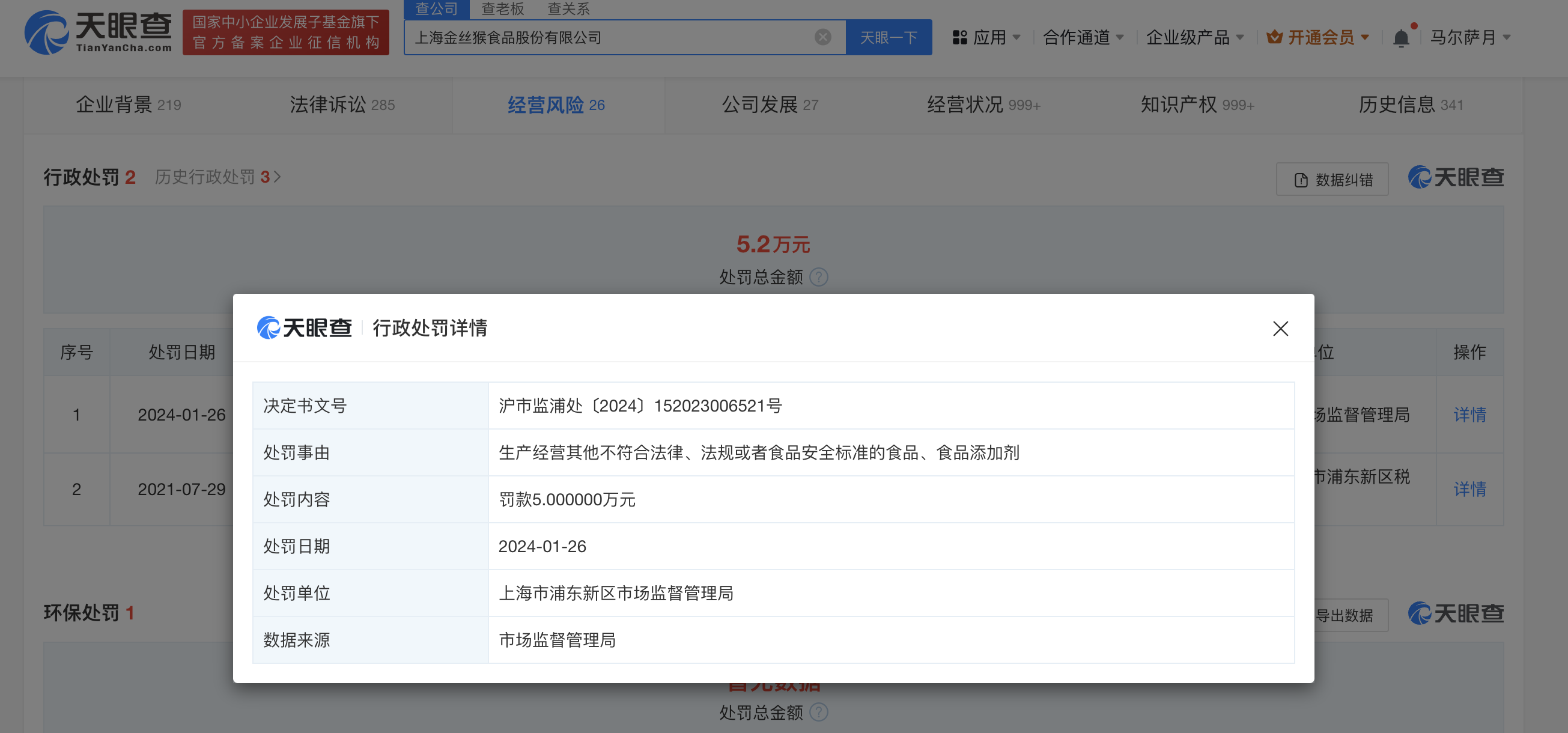Select the 处罚事由 value text
Viewport: 1568px width, 733px height.
(759, 453)
